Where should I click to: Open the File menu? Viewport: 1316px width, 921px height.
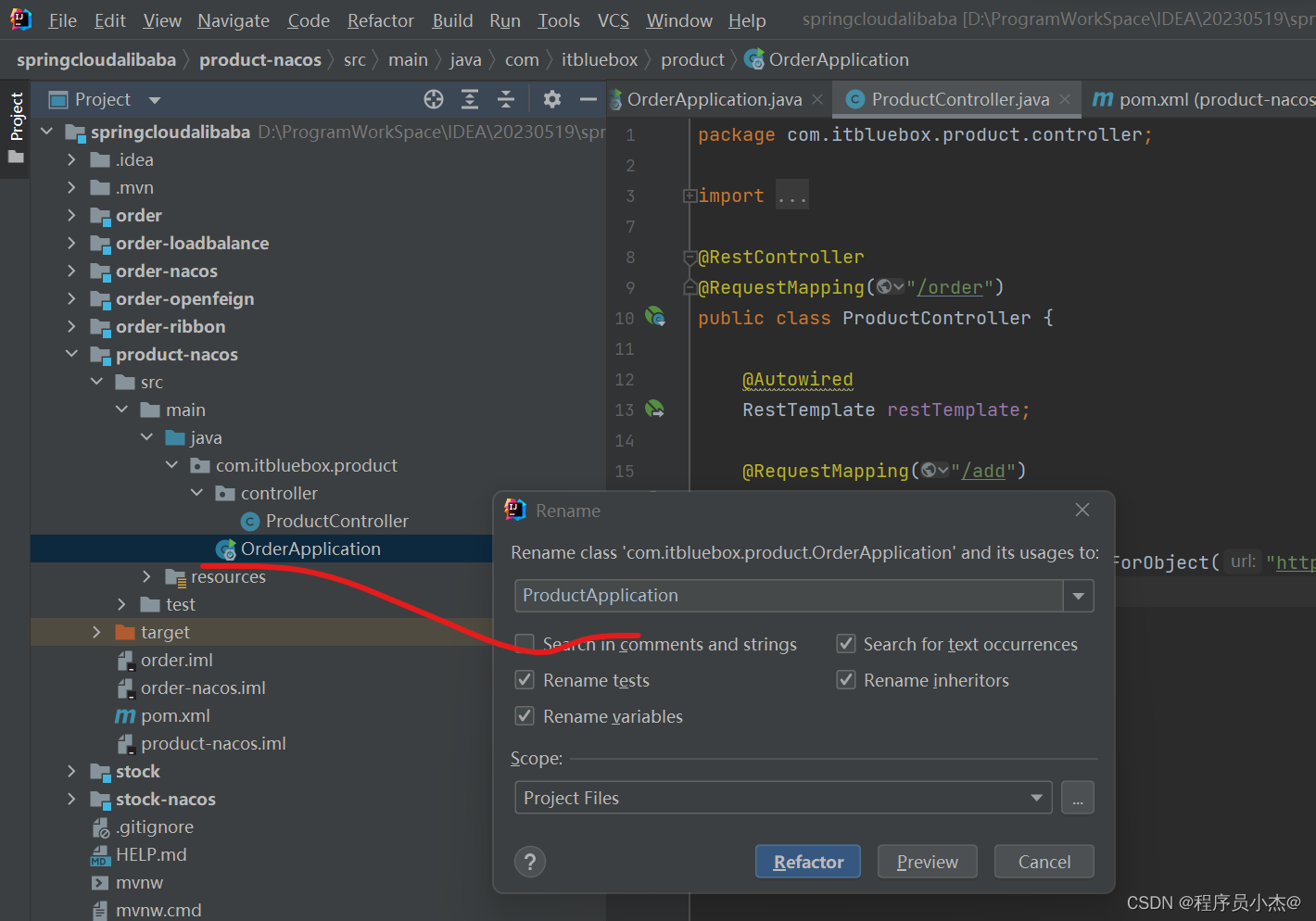62,20
